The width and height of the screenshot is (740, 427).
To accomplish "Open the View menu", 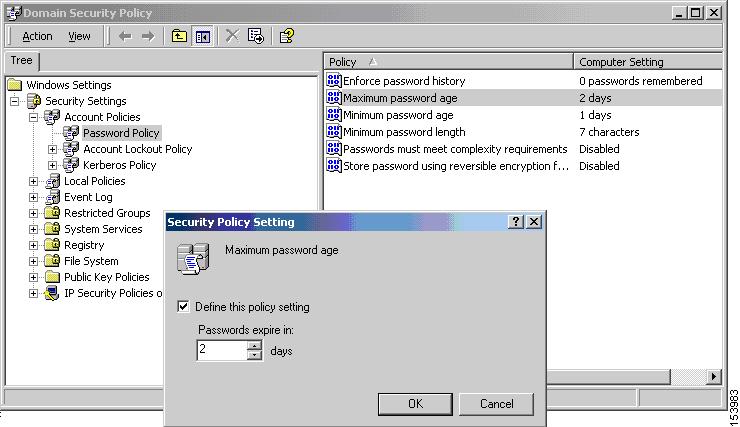I will (79, 36).
